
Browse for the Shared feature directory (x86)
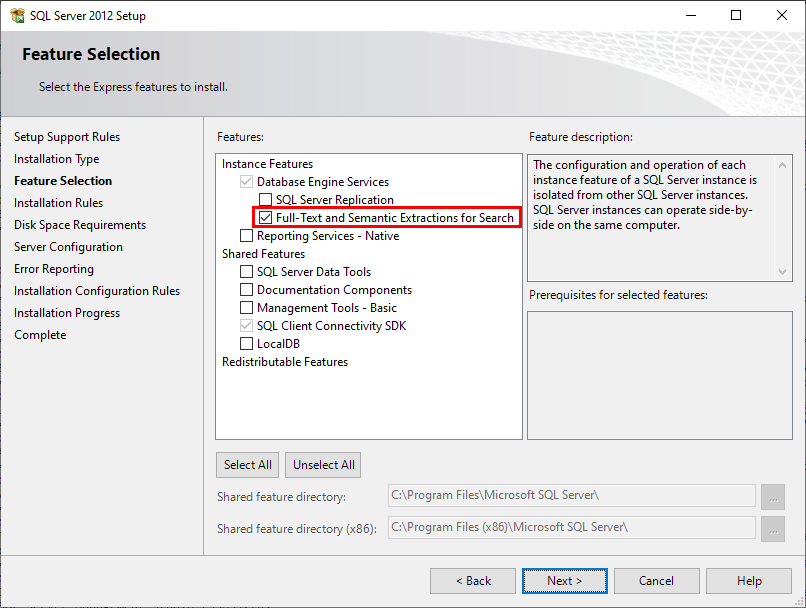(772, 527)
